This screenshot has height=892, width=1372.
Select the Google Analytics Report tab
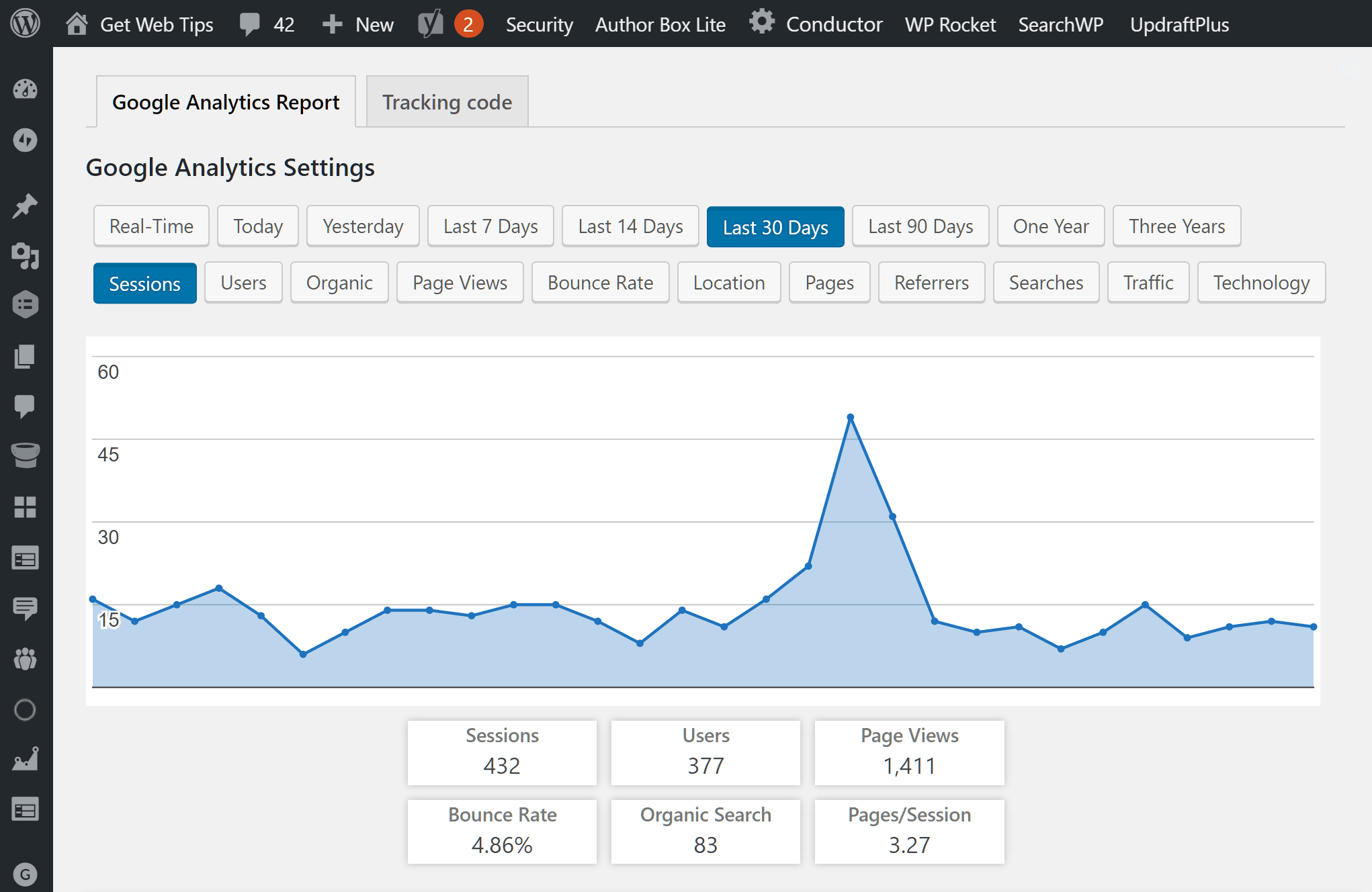(x=226, y=102)
